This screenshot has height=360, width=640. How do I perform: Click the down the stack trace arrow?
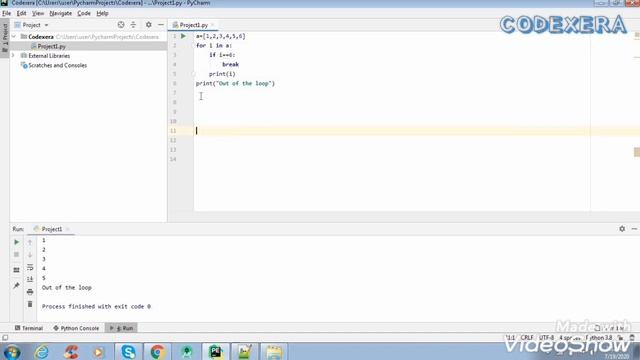pyautogui.click(x=30, y=255)
